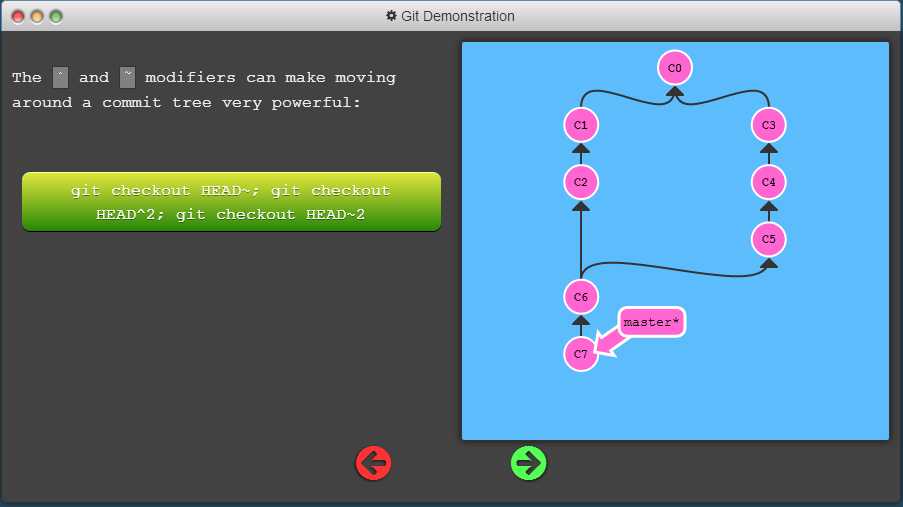Click the green next arrow button
The width and height of the screenshot is (903, 507).
point(528,463)
